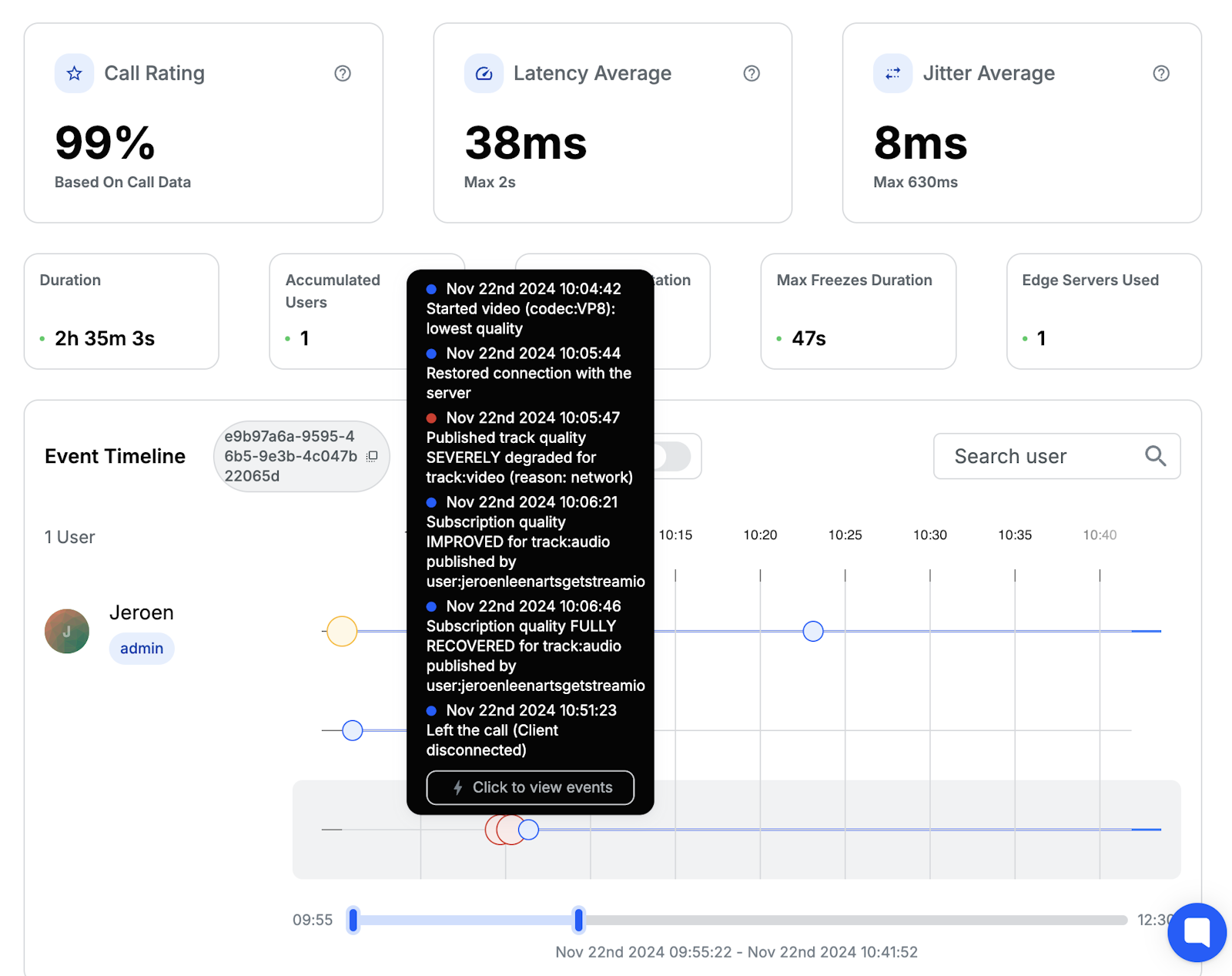Click the Latency Average speedometer icon

coord(484,73)
